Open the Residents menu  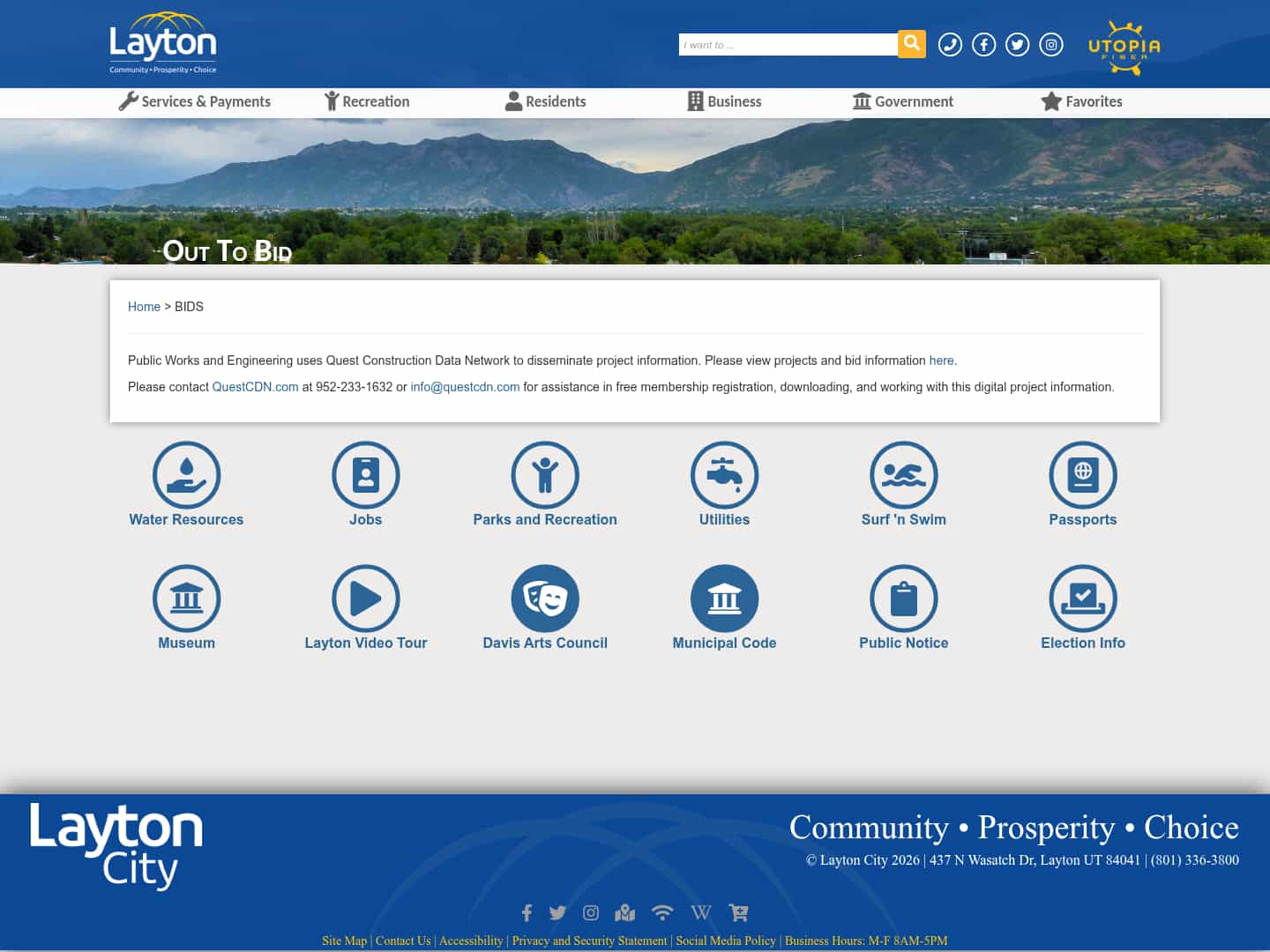tap(545, 101)
